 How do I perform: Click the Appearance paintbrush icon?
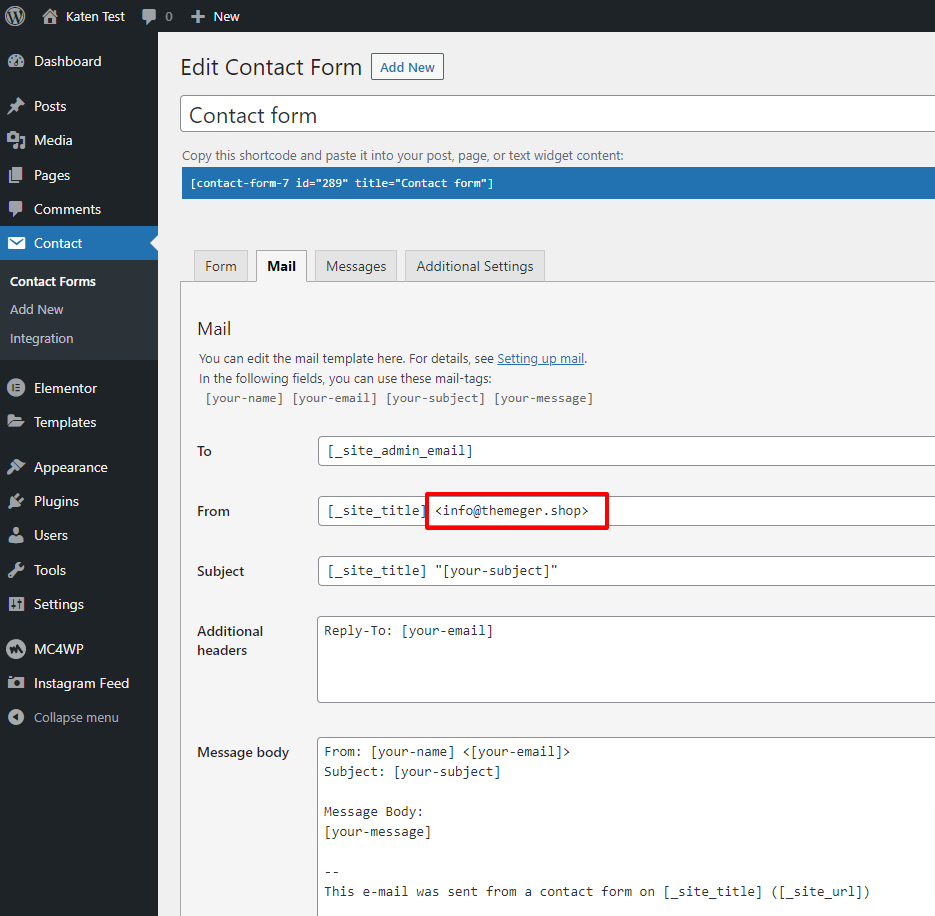[16, 467]
